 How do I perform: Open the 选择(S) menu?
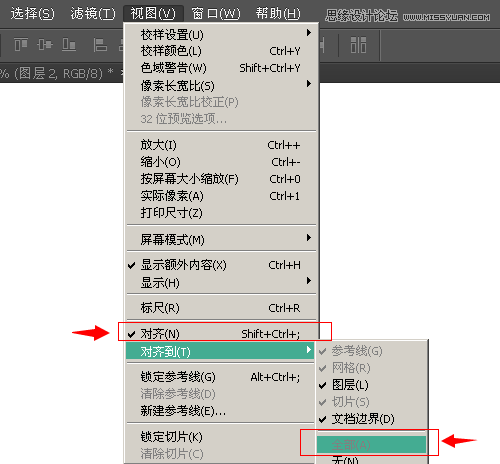(33, 14)
